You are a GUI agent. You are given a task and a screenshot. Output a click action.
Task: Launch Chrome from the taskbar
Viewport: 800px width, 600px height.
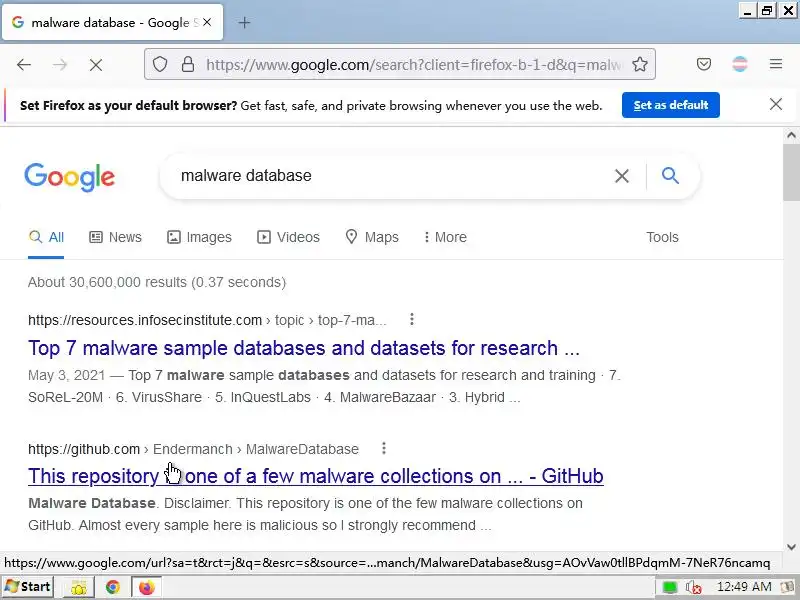[113, 587]
